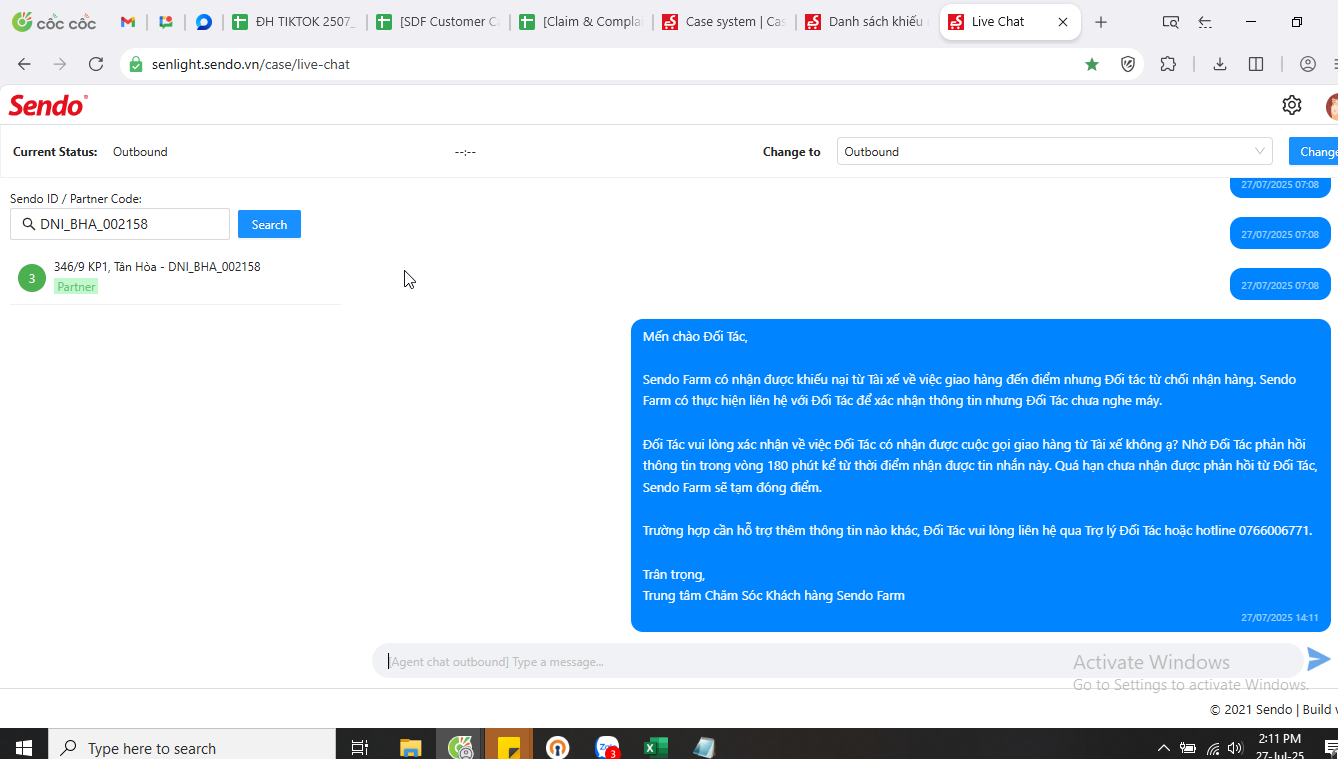This screenshot has width=1338, height=759.
Task: Open Task View on taskbar
Action: tap(360, 747)
